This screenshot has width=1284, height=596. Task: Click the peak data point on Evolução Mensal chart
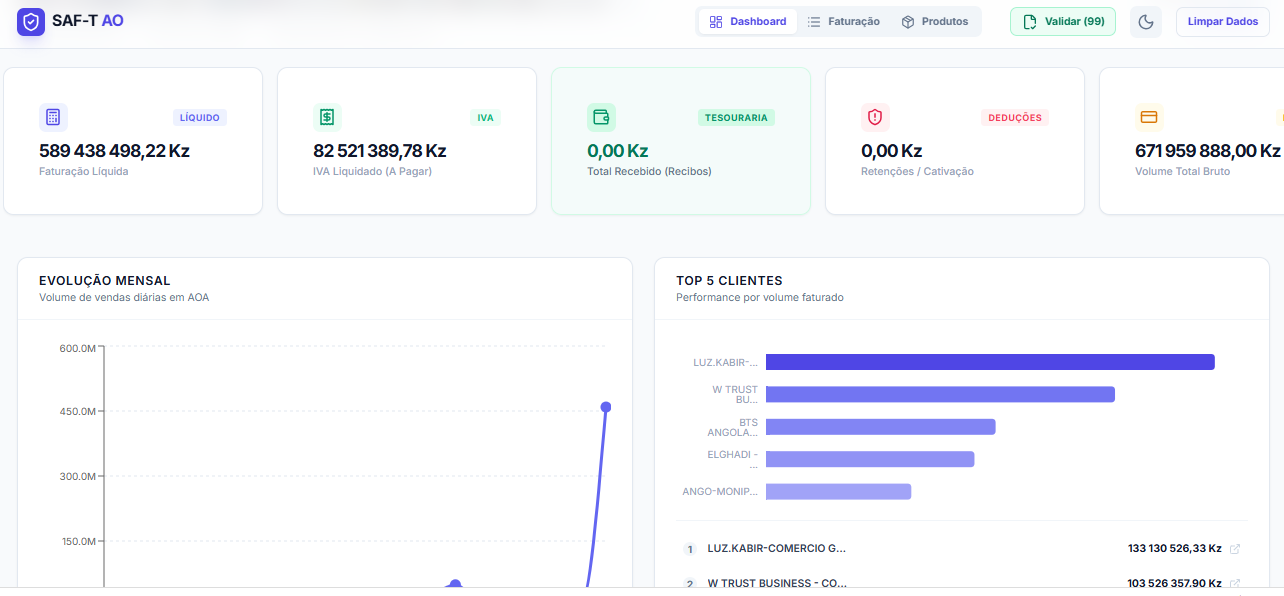605,407
